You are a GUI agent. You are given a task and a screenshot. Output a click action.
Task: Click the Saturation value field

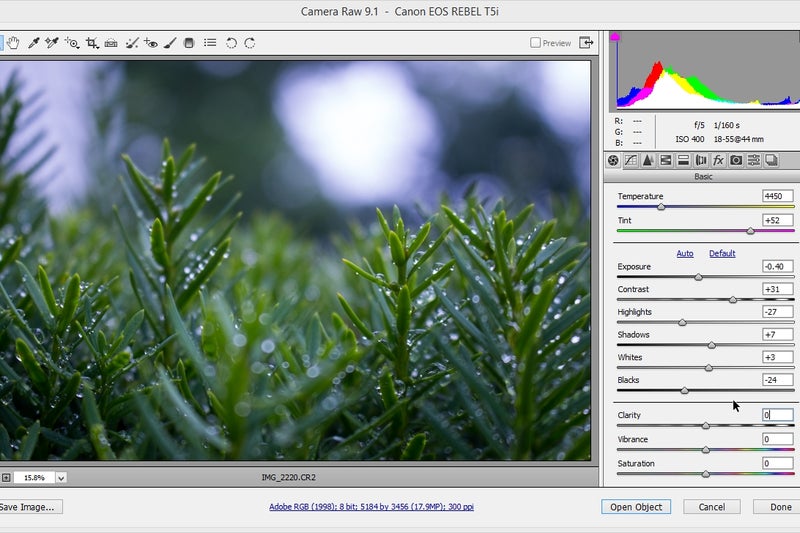pos(778,463)
